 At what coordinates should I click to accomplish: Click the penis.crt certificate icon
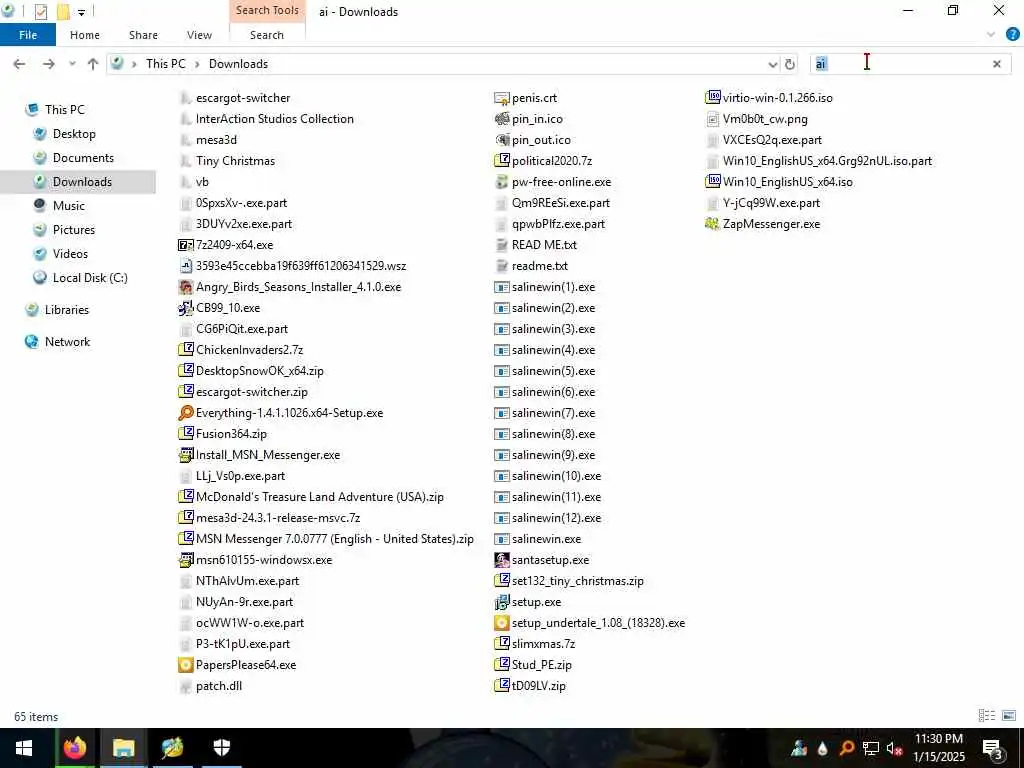click(502, 98)
